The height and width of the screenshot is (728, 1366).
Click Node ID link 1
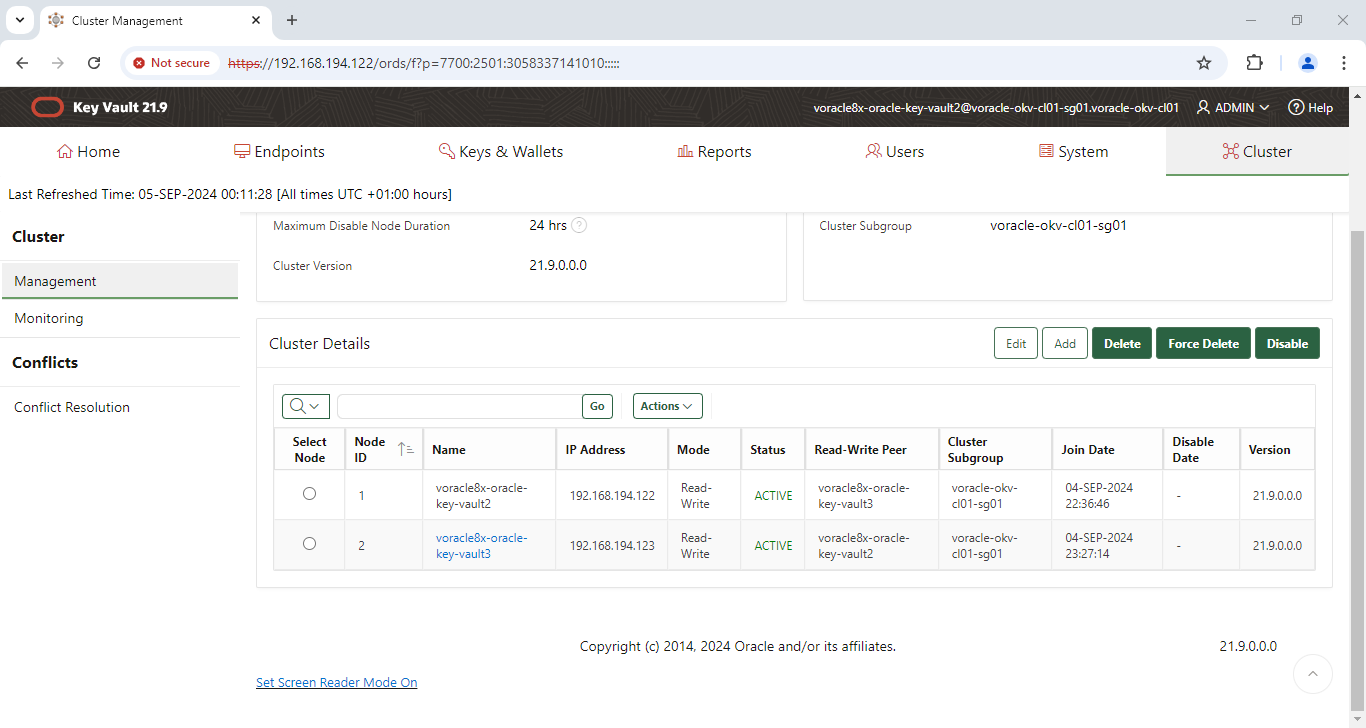361,495
